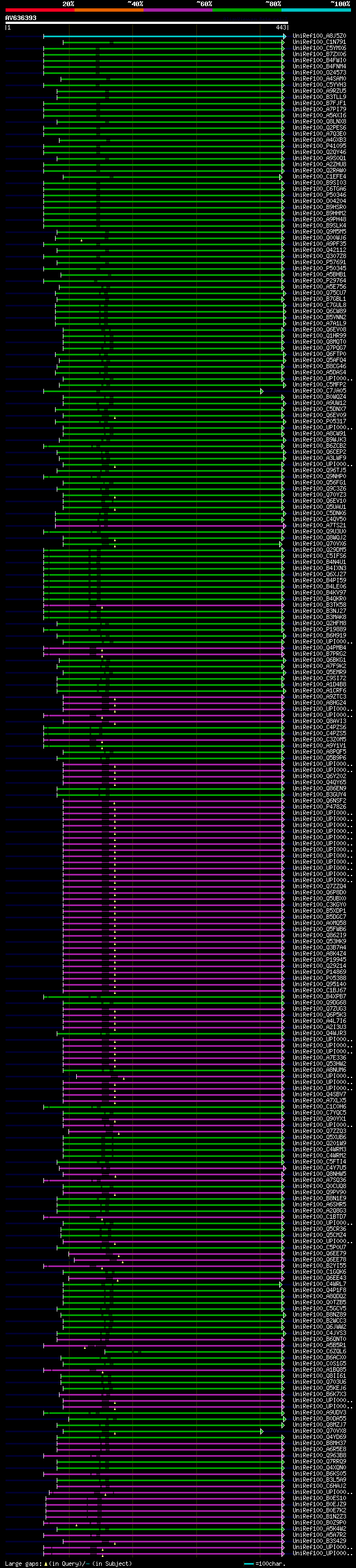The width and height of the screenshot is (356, 1568).
Task: Open hit UniRef100_O24573
Action: pyautogui.click(x=319, y=72)
